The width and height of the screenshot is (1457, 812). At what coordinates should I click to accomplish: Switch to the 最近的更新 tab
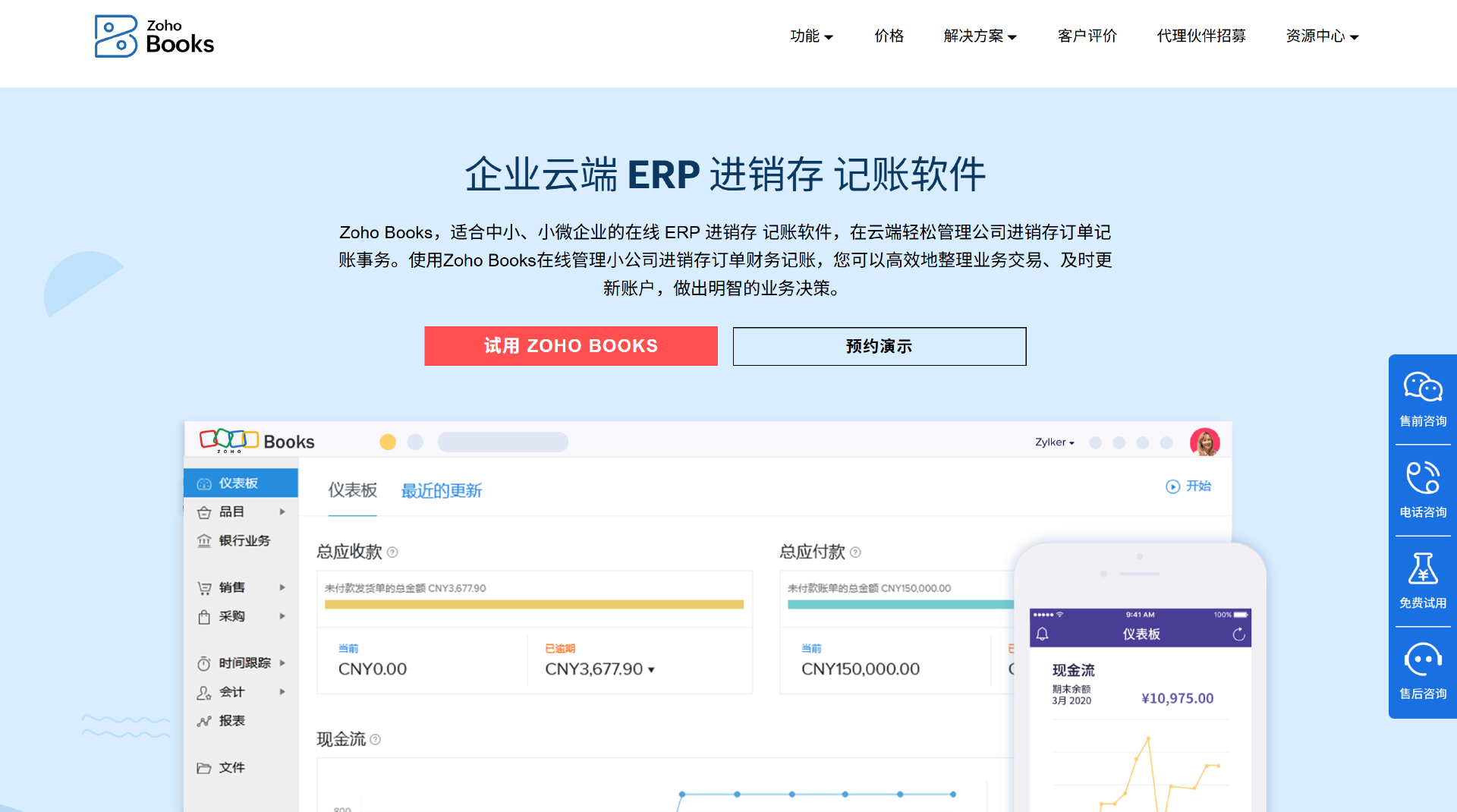pyautogui.click(x=441, y=490)
